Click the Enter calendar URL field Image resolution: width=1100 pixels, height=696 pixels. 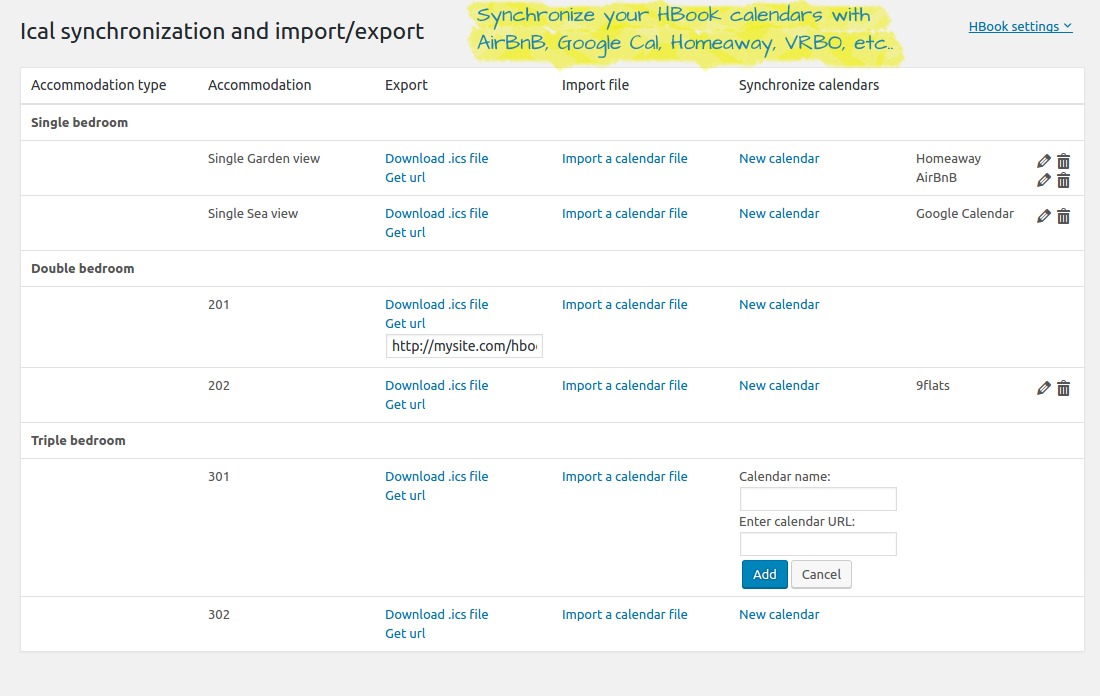click(818, 544)
